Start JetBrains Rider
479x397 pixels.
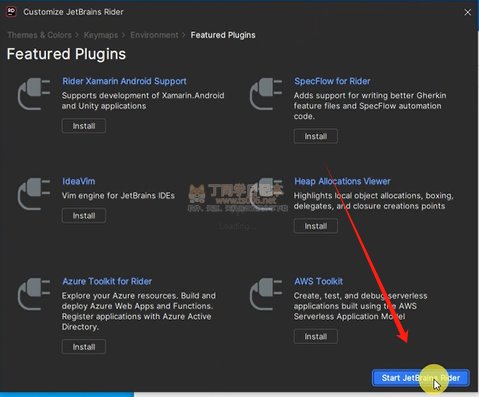click(421, 378)
